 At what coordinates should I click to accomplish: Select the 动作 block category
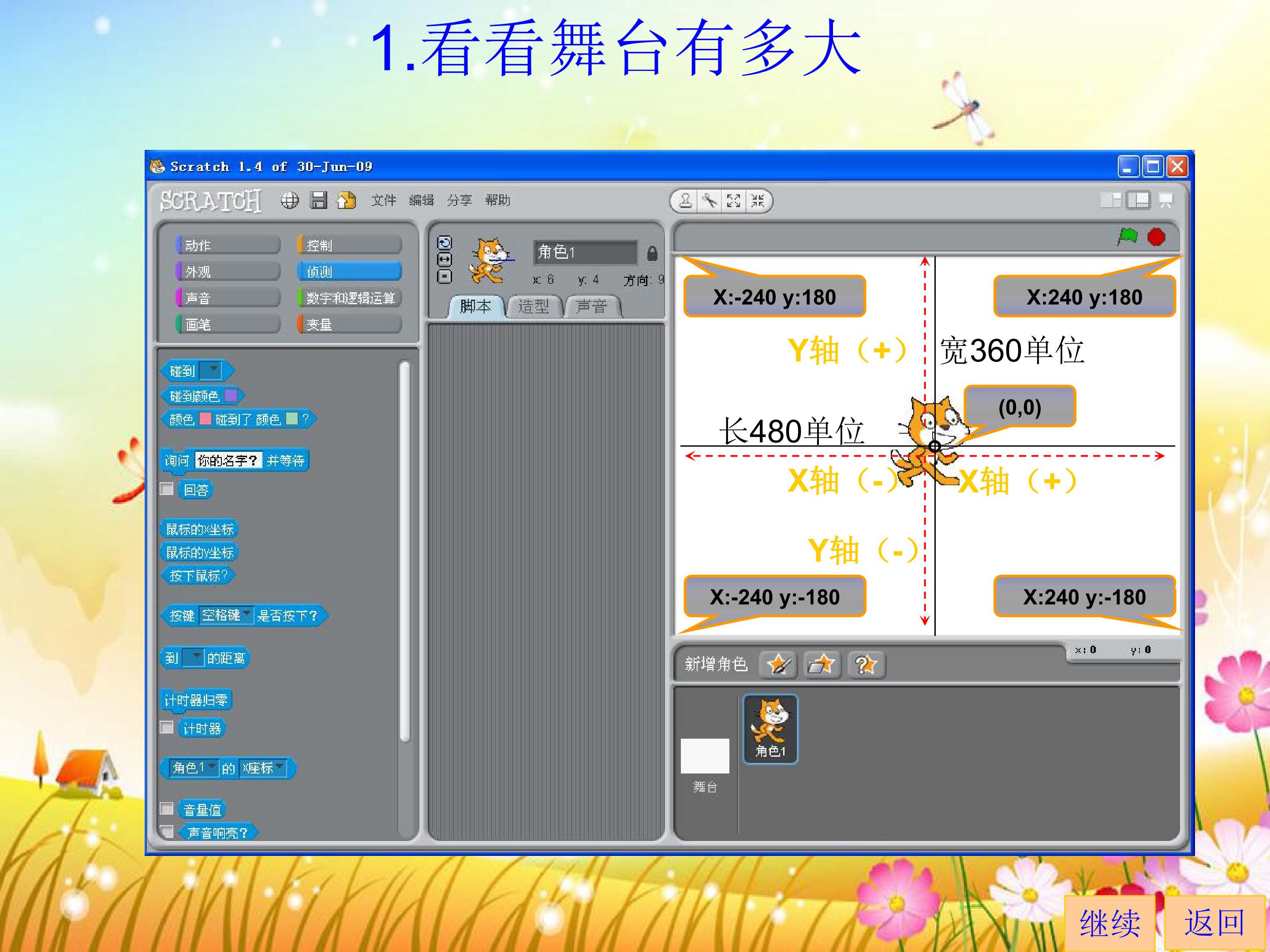tap(228, 245)
